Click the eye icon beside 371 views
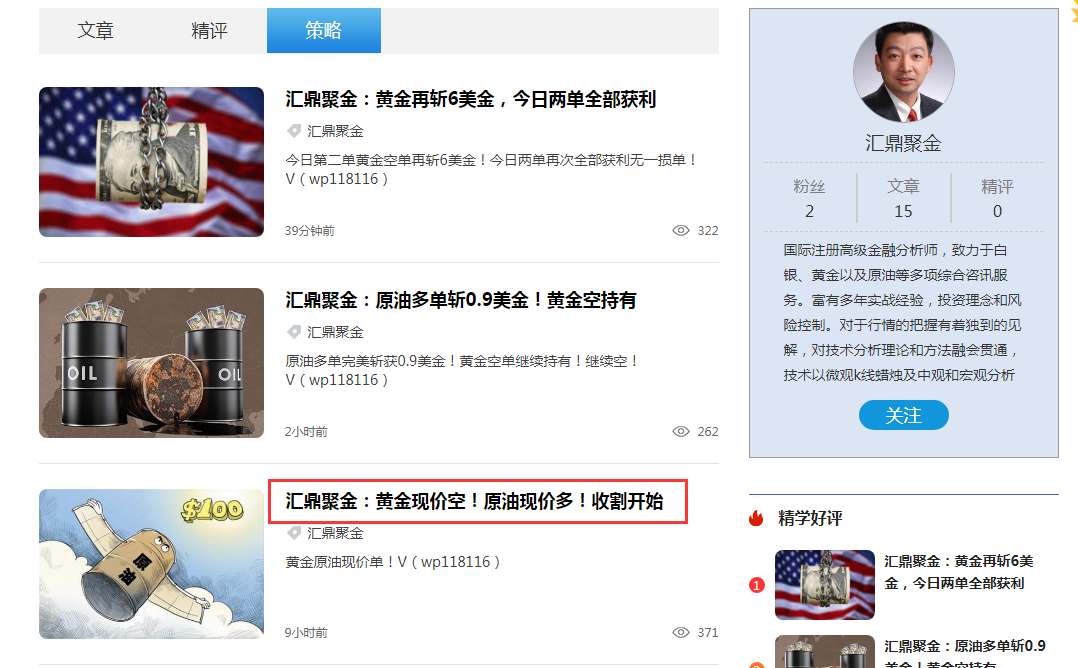1078x668 pixels. point(681,632)
